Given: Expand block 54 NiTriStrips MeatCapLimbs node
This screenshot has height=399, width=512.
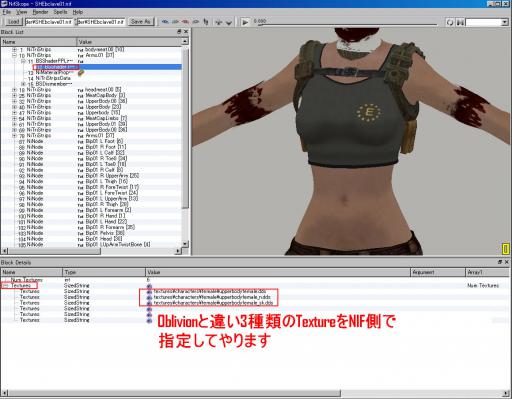Looking at the screenshot, I should point(14,118).
